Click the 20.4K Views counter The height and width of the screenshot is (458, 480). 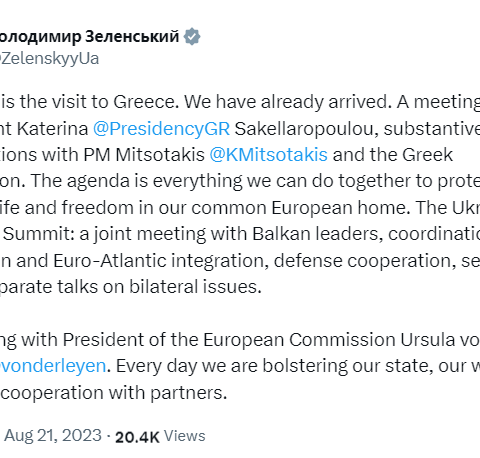pos(160,436)
